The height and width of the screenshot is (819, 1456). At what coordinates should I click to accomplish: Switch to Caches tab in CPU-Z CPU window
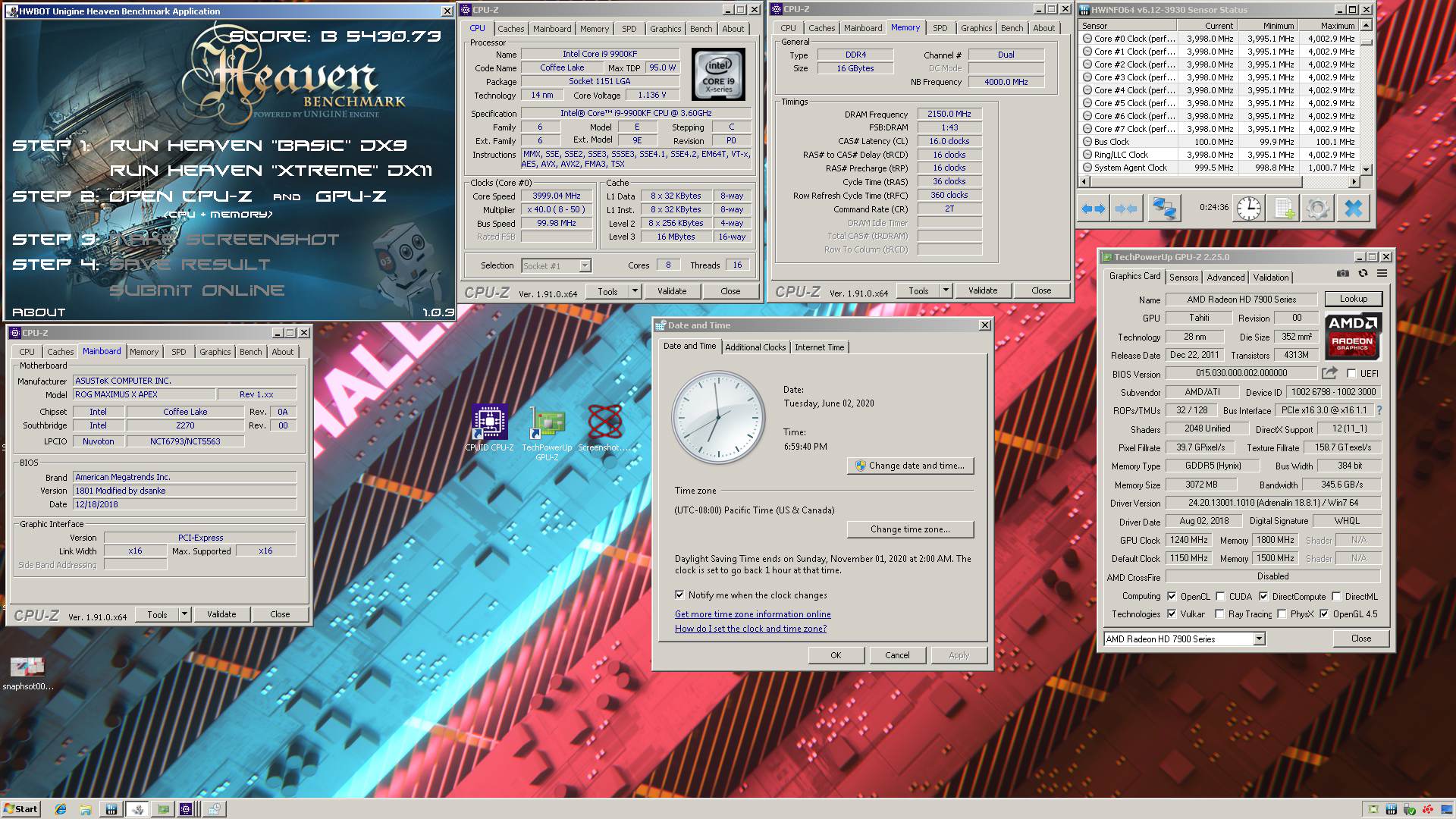510,29
